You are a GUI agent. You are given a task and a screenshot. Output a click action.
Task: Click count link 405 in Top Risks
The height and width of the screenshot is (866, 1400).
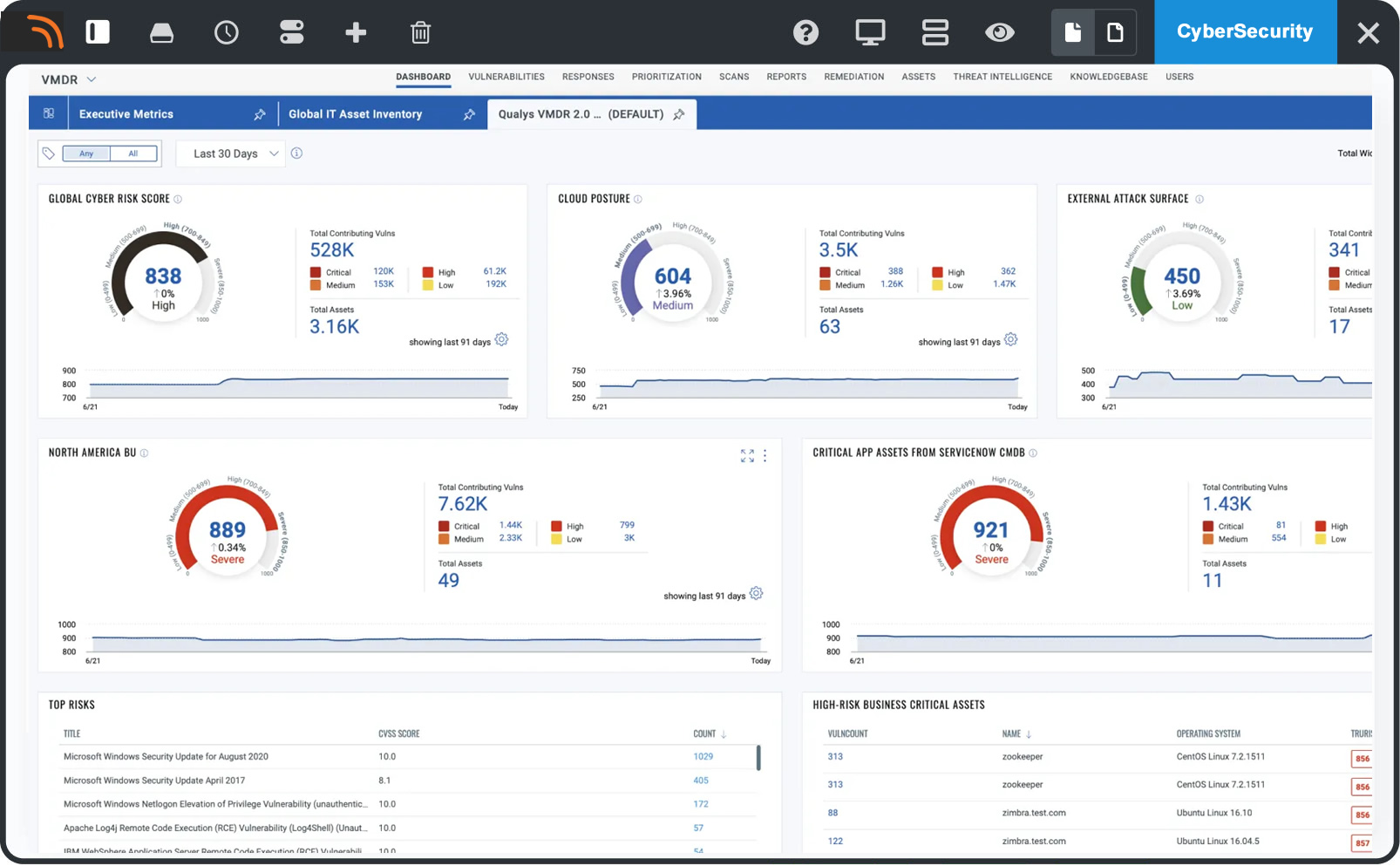tap(701, 780)
